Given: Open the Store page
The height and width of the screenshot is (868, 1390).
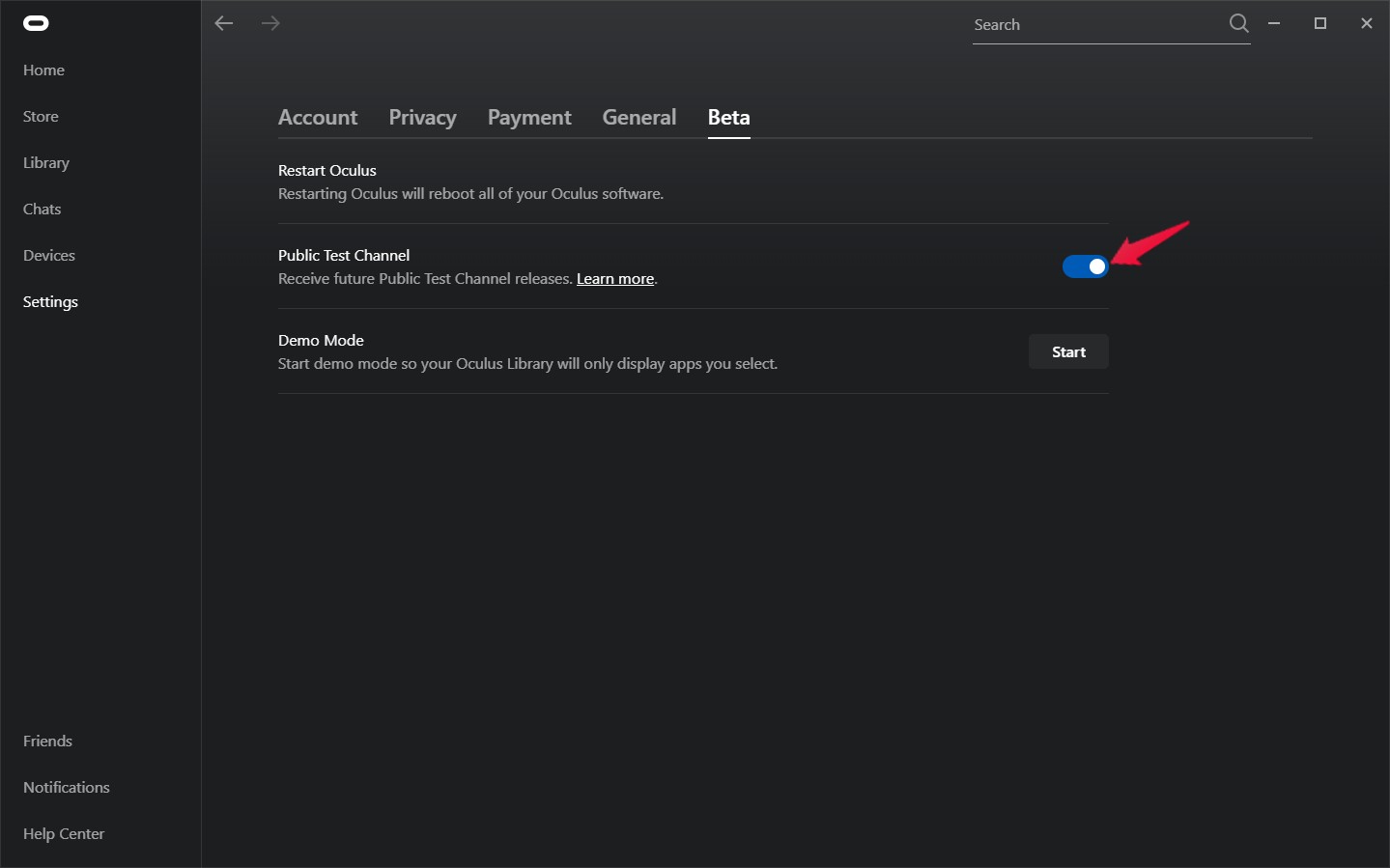Looking at the screenshot, I should [x=41, y=117].
